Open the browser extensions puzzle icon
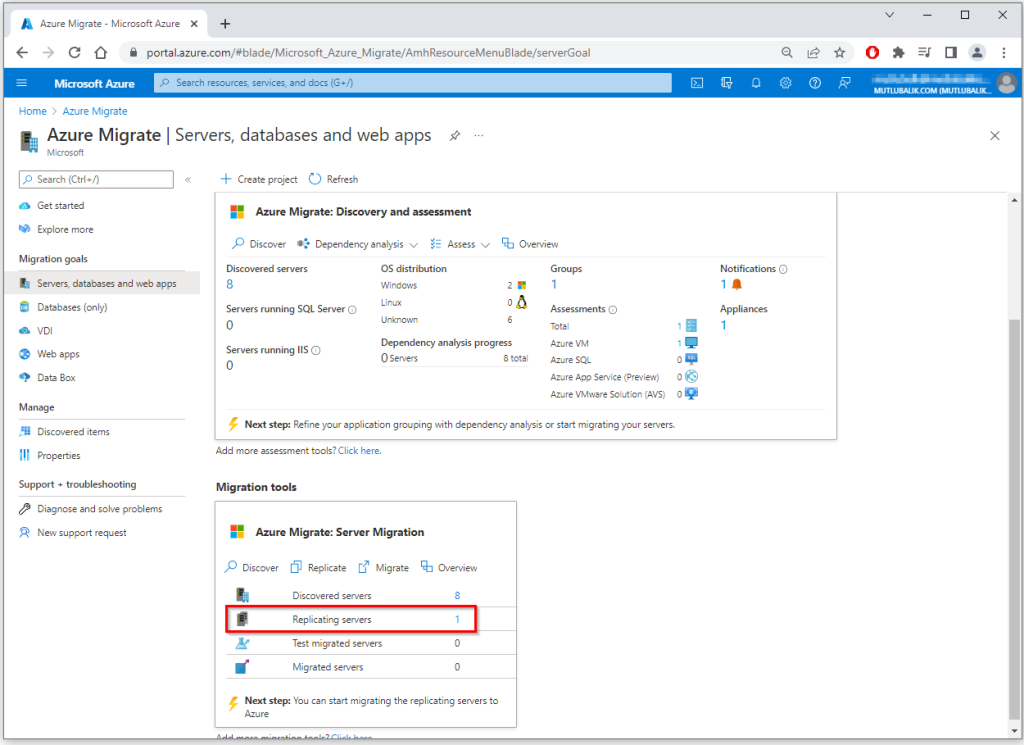1024x745 pixels. [x=899, y=53]
